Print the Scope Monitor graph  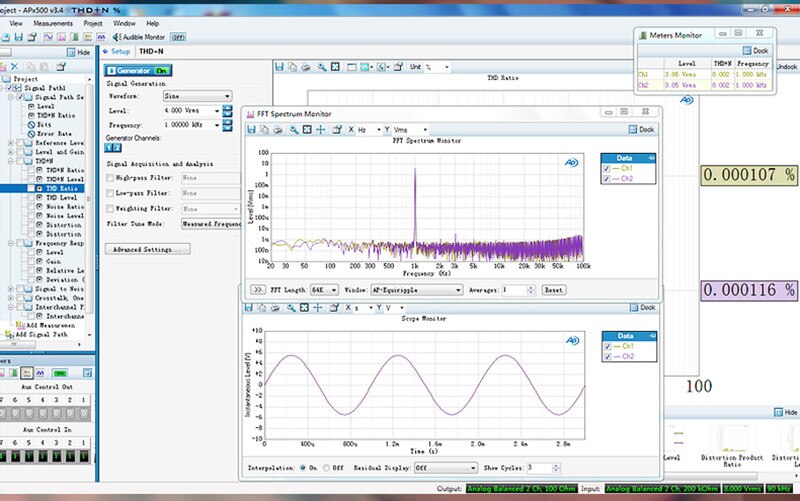coord(275,308)
